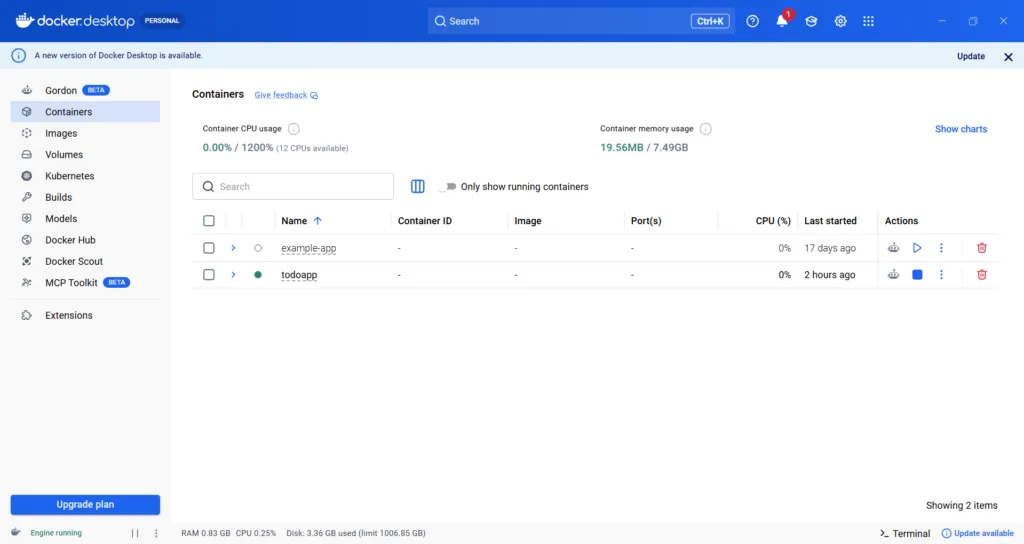Select all containers checkbox
This screenshot has height=544, width=1024.
click(209, 221)
